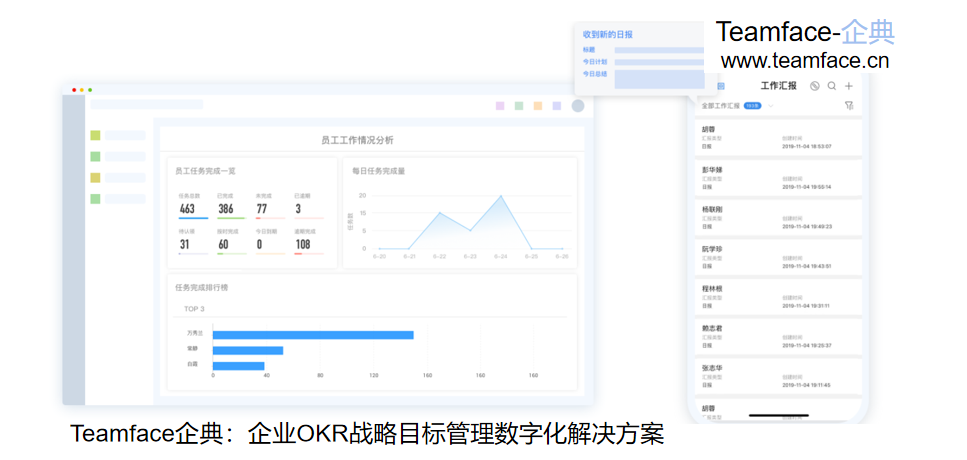Click the 员工工作情况分析 heading
The height and width of the screenshot is (460, 967).
coord(357,140)
